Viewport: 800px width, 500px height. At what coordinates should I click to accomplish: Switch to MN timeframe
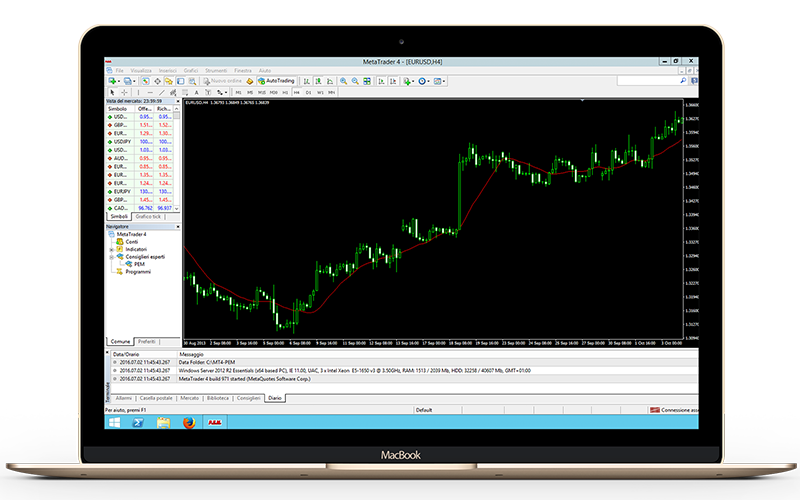coord(332,92)
